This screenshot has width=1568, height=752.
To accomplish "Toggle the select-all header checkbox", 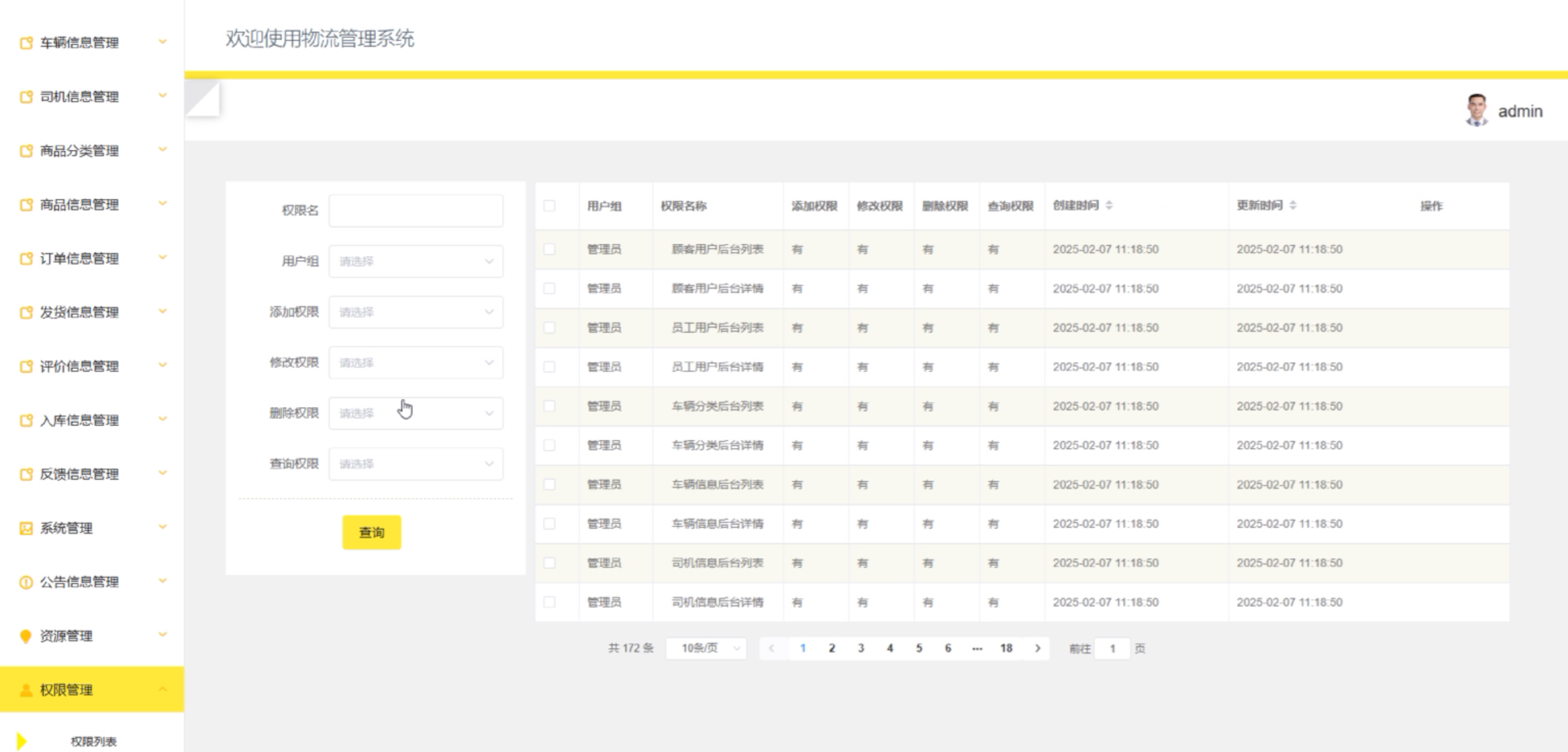I will point(550,206).
